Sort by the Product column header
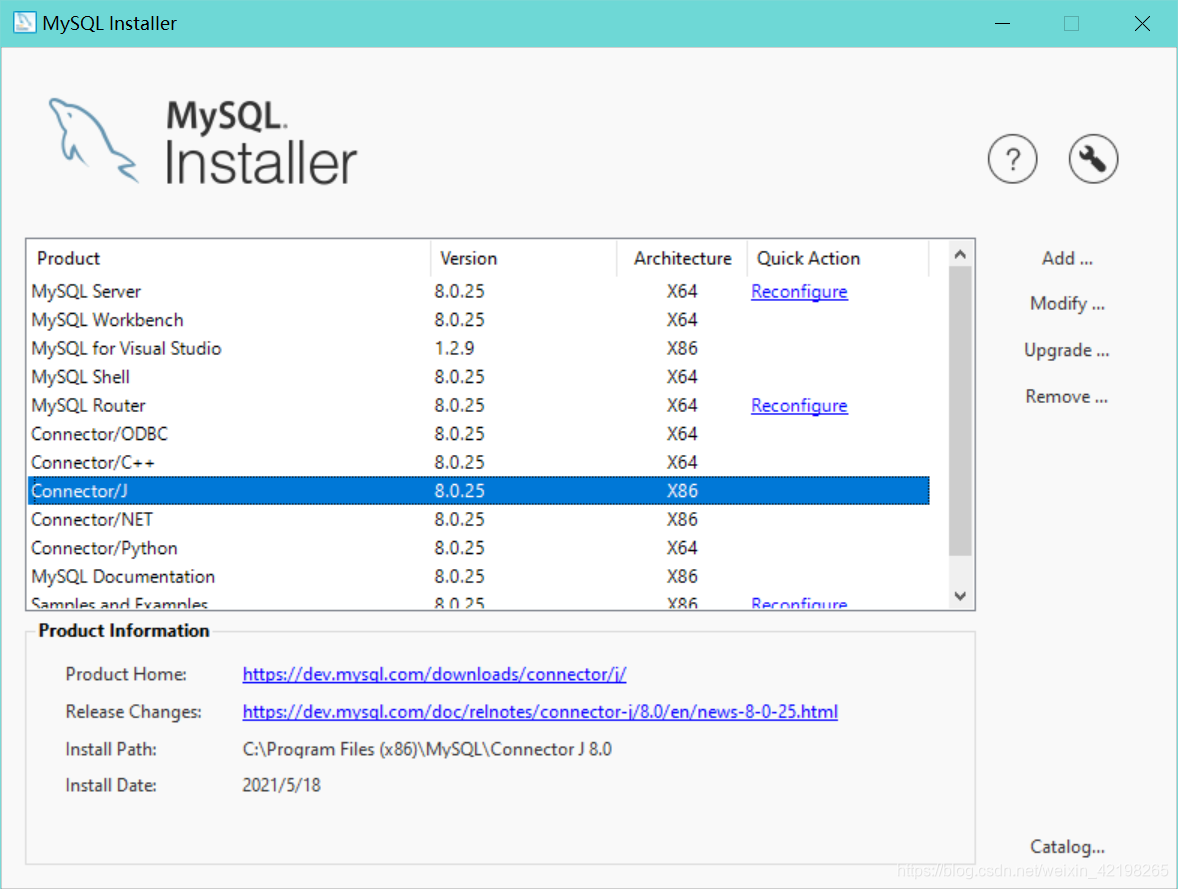Viewport: 1178px width, 889px height. 228,259
